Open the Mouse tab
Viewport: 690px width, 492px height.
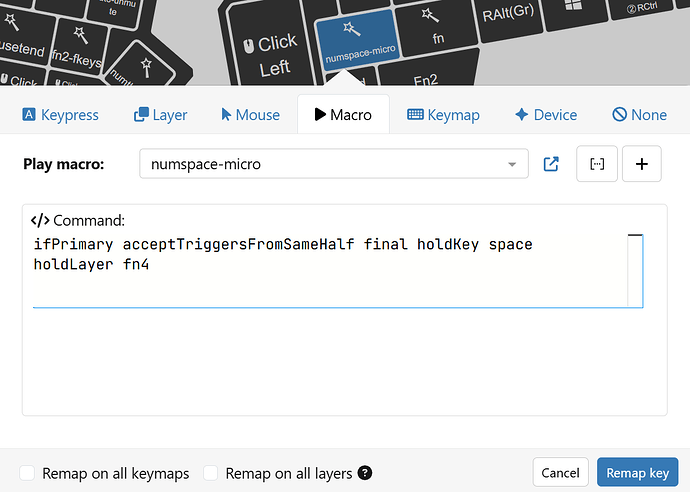[x=250, y=115]
